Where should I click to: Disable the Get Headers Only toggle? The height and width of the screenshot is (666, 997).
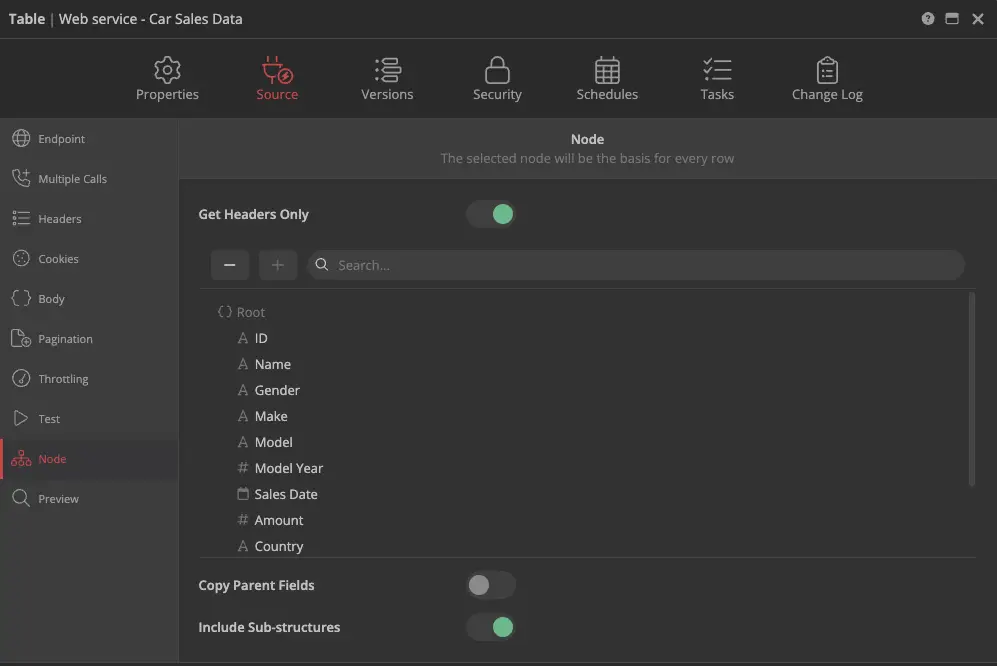click(x=491, y=214)
